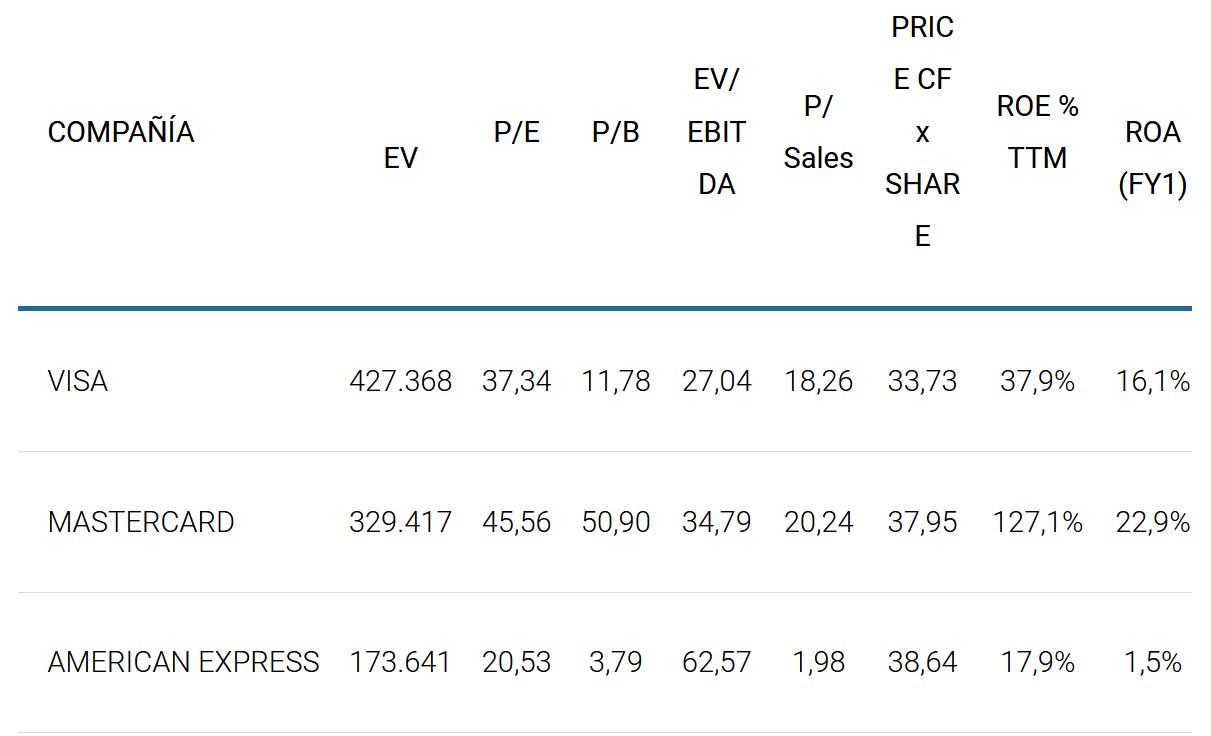The image size is (1211, 736).
Task: Click the EV column header
Action: point(400,158)
